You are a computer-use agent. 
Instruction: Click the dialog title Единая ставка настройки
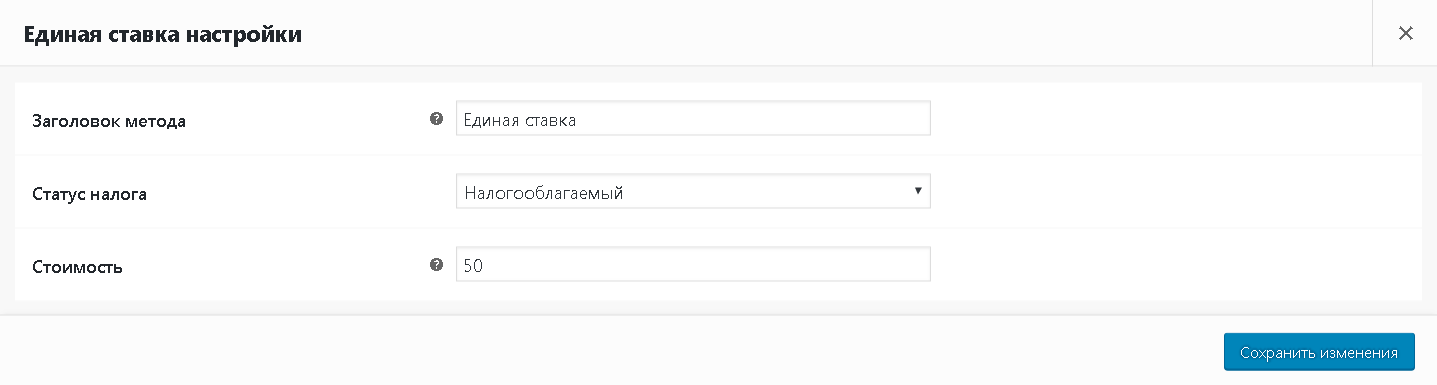point(163,34)
